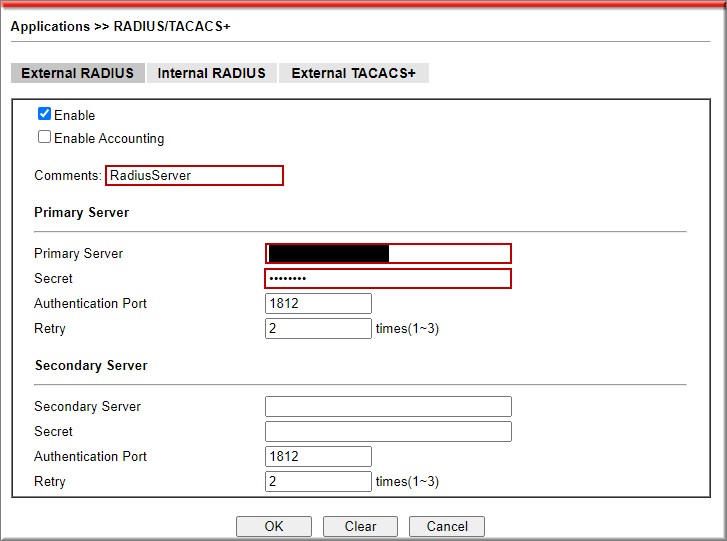Focus the empty Secondary Server address field
727x541 pixels.
[388, 406]
